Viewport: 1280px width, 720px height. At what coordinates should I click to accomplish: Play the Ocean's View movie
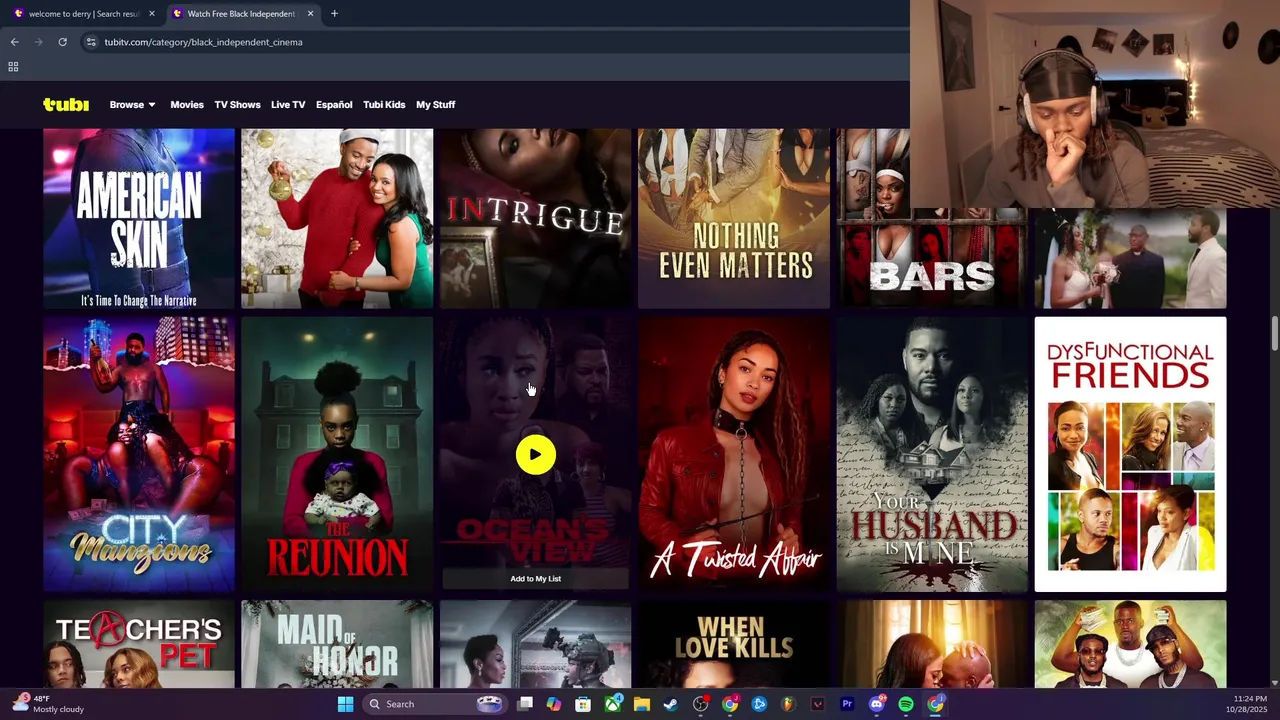click(536, 455)
